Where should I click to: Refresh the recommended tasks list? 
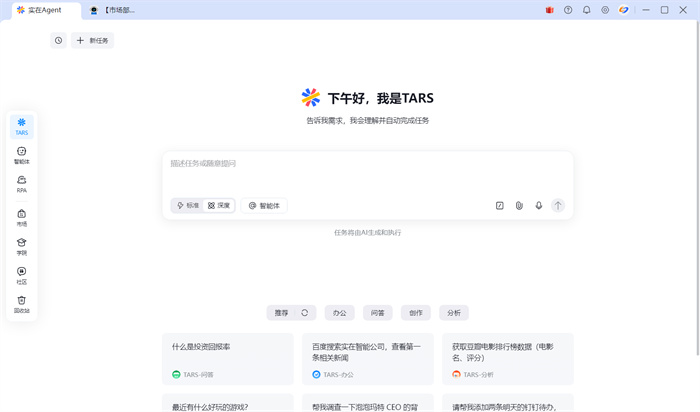[x=305, y=313]
